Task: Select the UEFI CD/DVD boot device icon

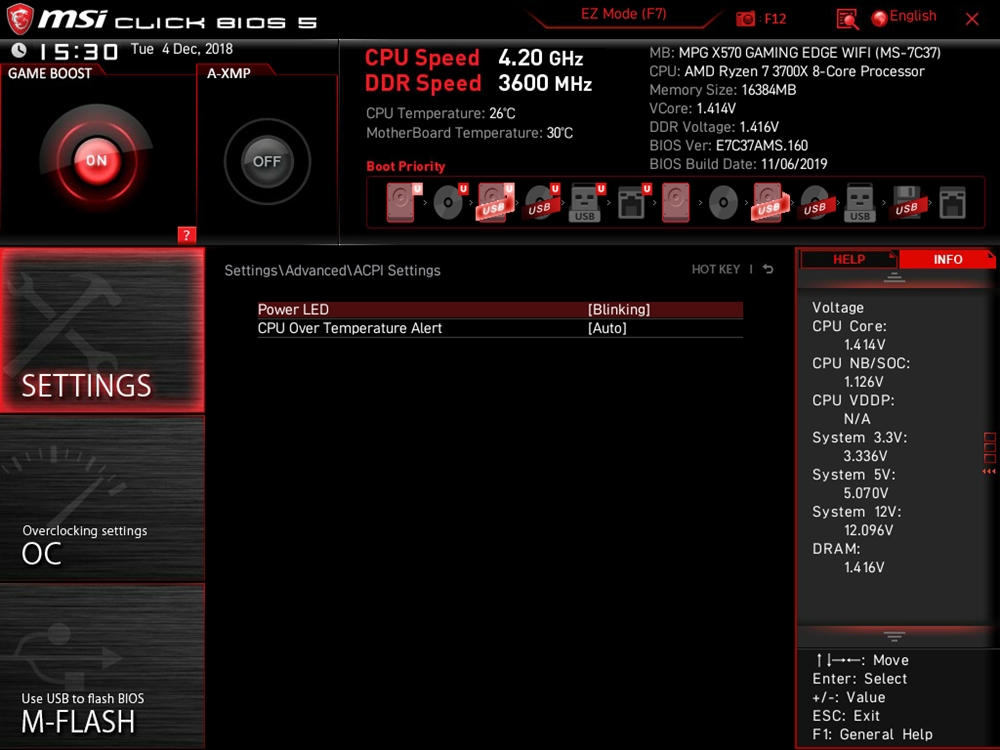Action: tap(450, 202)
